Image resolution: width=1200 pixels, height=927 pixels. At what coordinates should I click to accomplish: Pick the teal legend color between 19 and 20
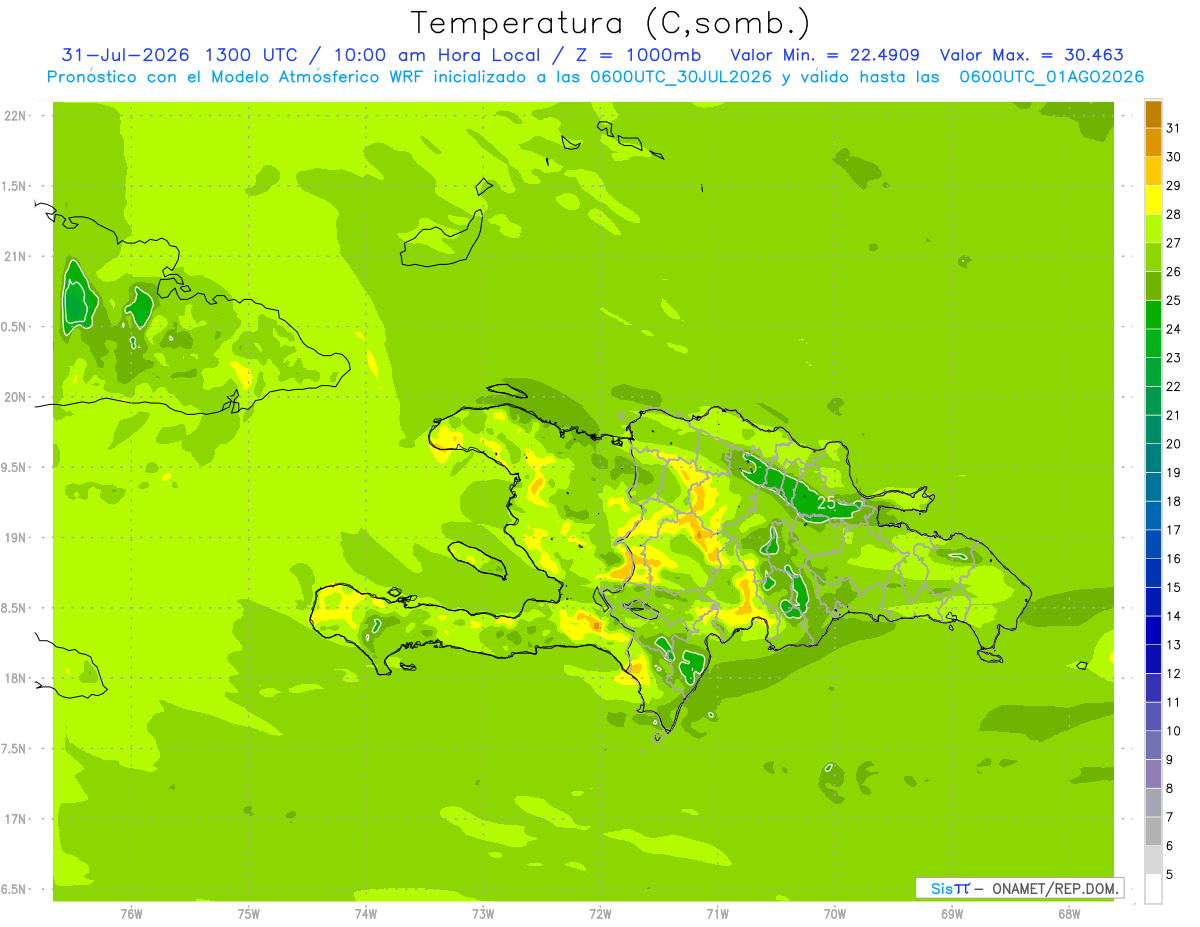[x=1153, y=458]
